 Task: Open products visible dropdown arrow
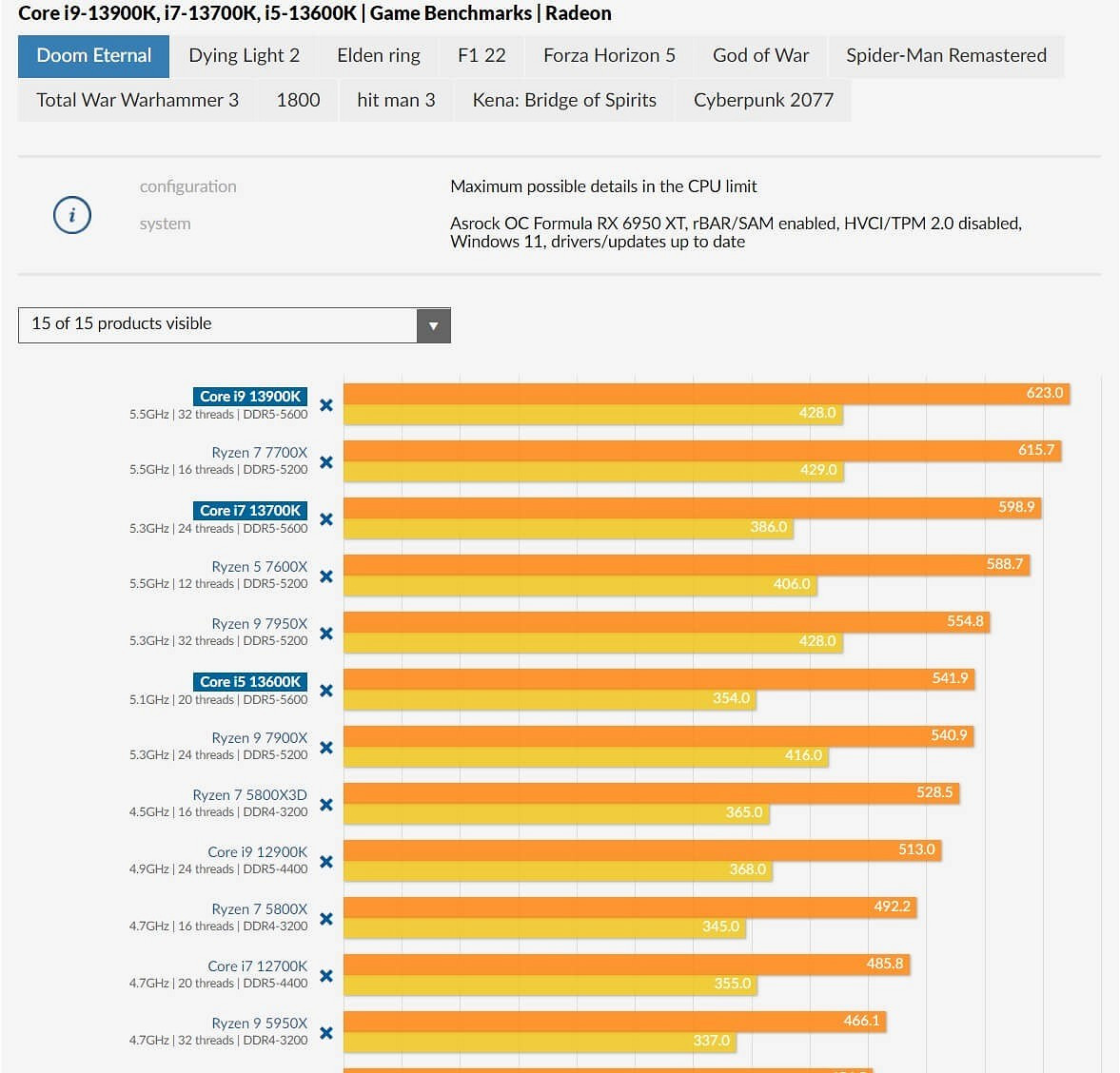pyautogui.click(x=433, y=325)
